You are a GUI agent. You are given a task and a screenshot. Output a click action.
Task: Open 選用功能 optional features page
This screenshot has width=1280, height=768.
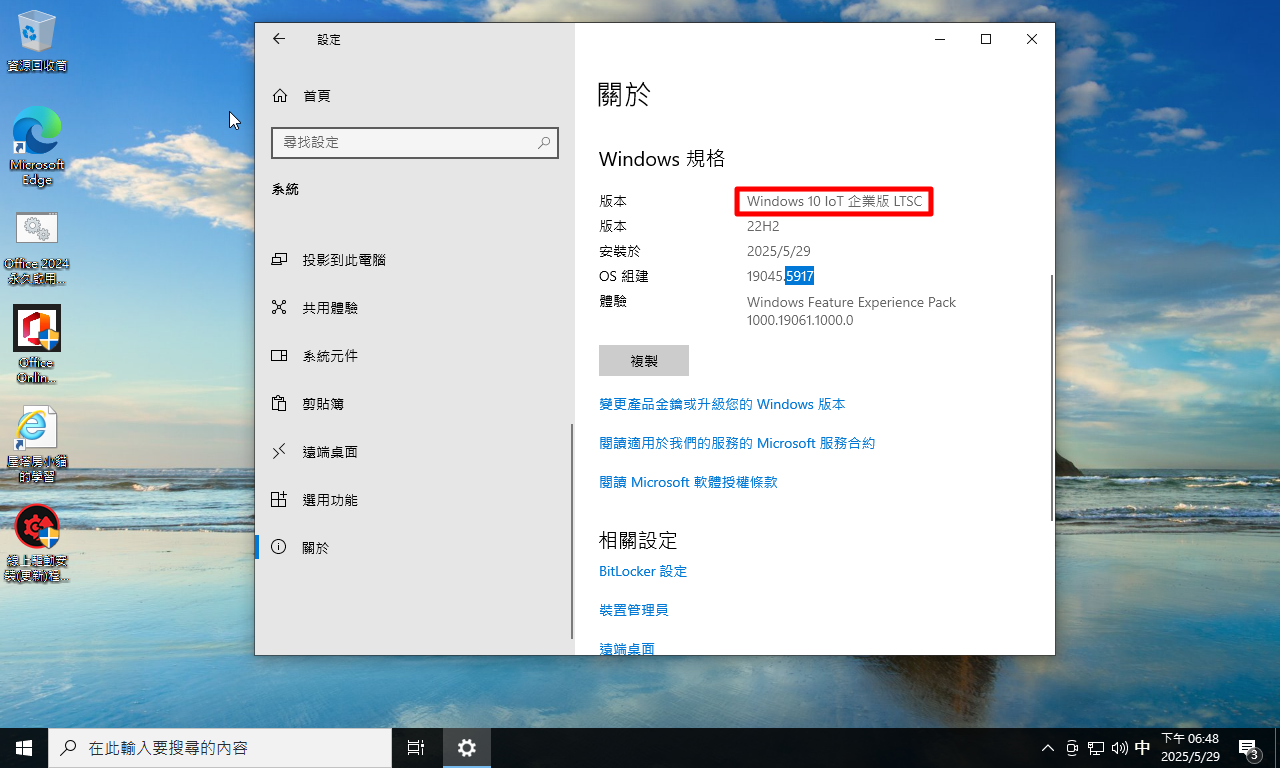414,500
